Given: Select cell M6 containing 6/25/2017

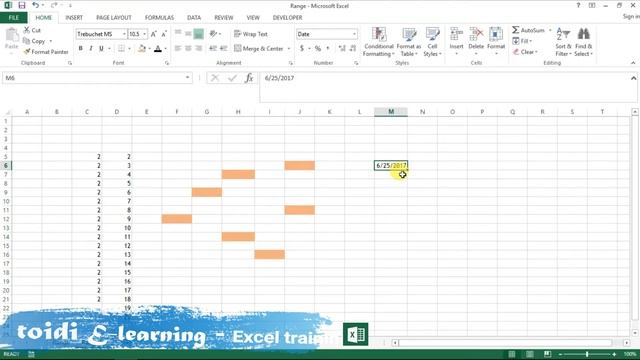Looking at the screenshot, I should (391, 166).
